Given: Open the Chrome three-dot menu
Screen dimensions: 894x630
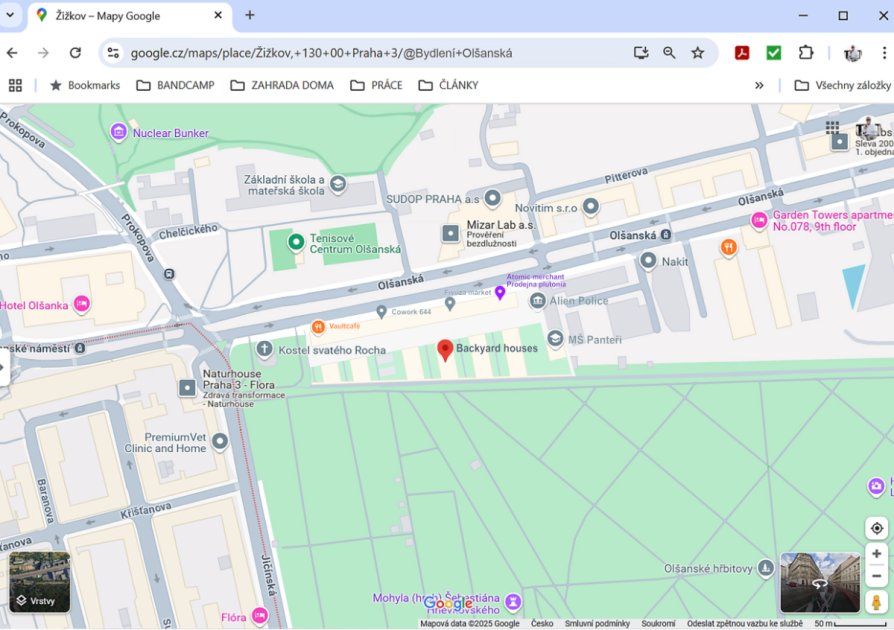Looking at the screenshot, I should coord(884,53).
